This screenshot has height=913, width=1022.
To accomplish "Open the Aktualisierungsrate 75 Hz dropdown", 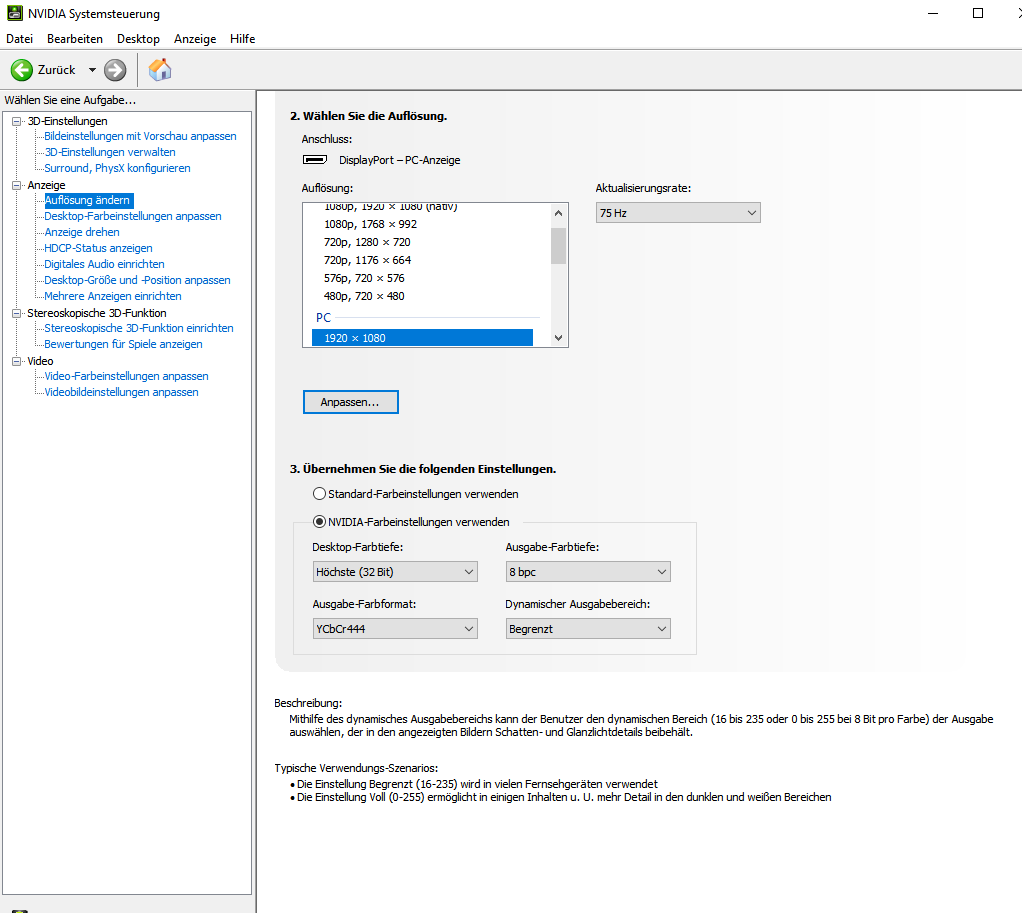I will (x=678, y=213).
